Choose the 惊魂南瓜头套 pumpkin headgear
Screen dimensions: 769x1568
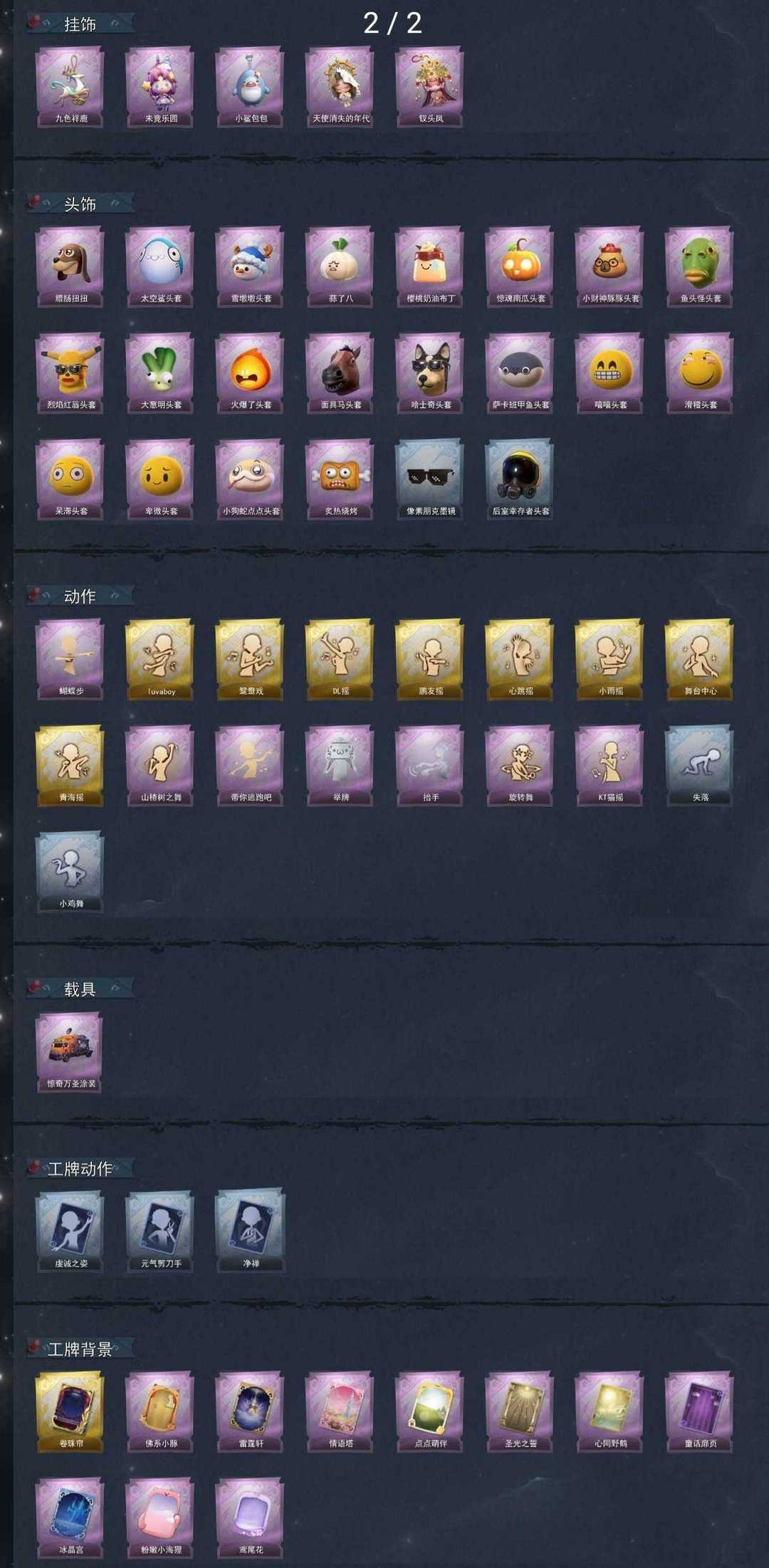point(520,267)
